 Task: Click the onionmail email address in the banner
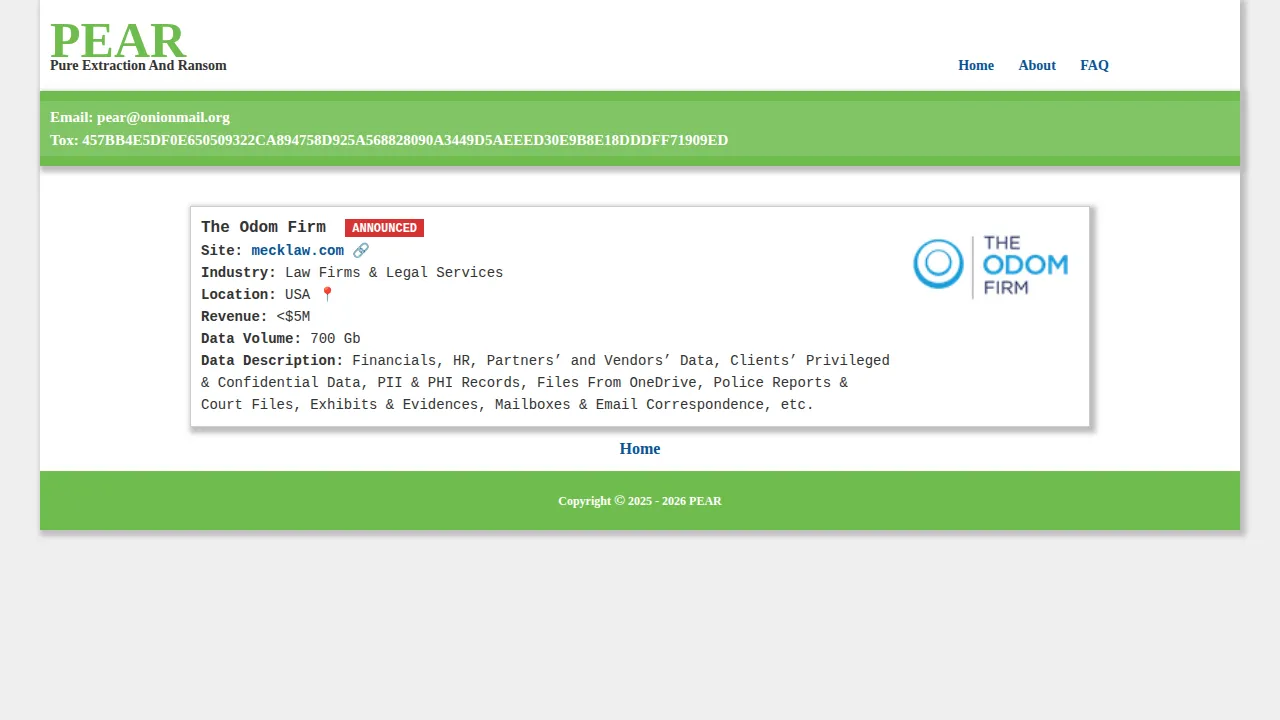click(x=163, y=118)
